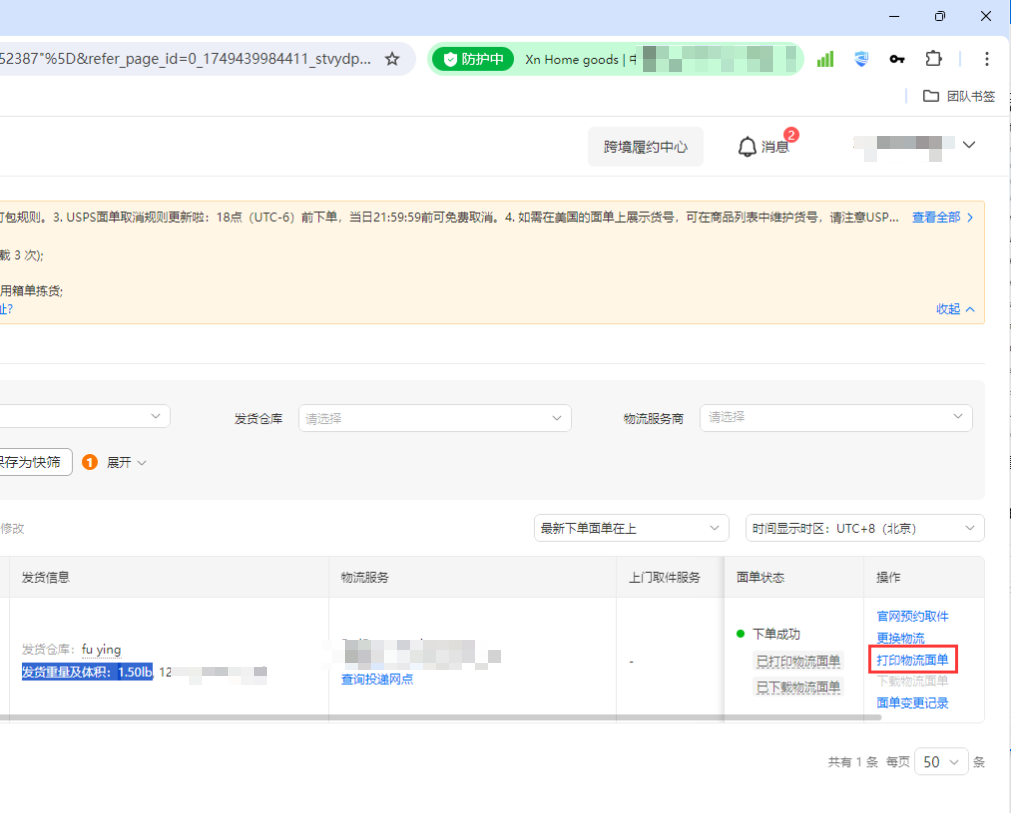This screenshot has width=1011, height=813.
Task: Open 面单变更记录 link
Action: [912, 703]
